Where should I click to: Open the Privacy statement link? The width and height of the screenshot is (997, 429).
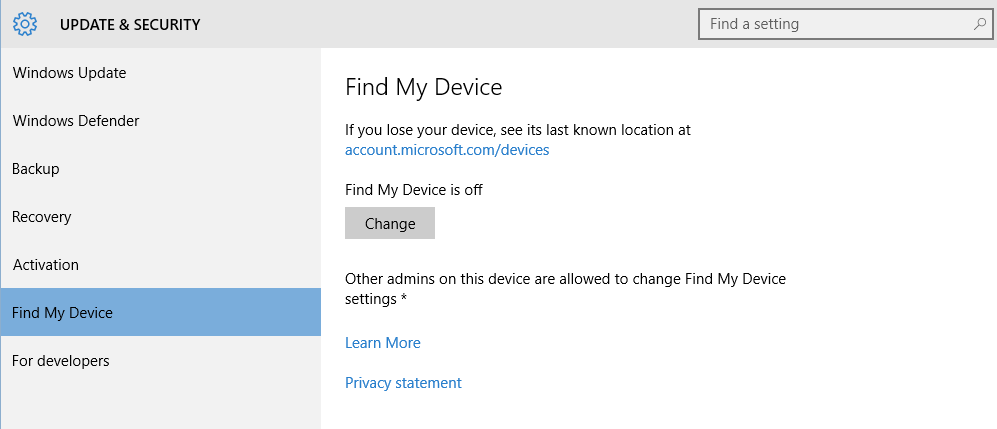point(403,383)
